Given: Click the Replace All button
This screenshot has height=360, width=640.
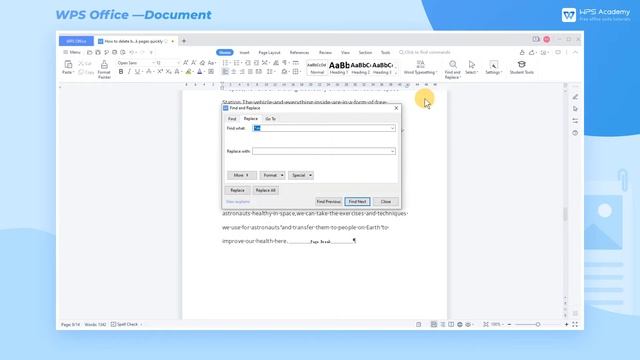Looking at the screenshot, I should (265, 190).
